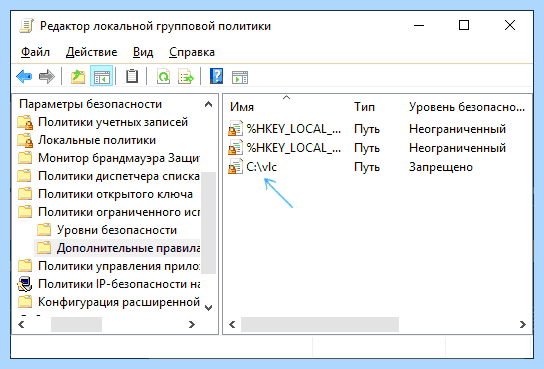The width and height of the screenshot is (544, 369).
Task: Minimize the Group Policy Editor window
Action: (x=419, y=26)
